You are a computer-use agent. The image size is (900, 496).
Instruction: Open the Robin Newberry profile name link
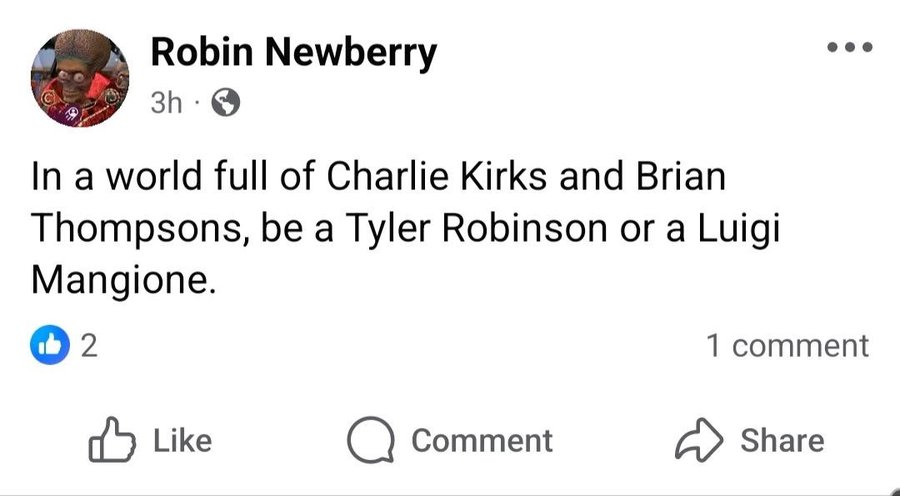click(293, 53)
